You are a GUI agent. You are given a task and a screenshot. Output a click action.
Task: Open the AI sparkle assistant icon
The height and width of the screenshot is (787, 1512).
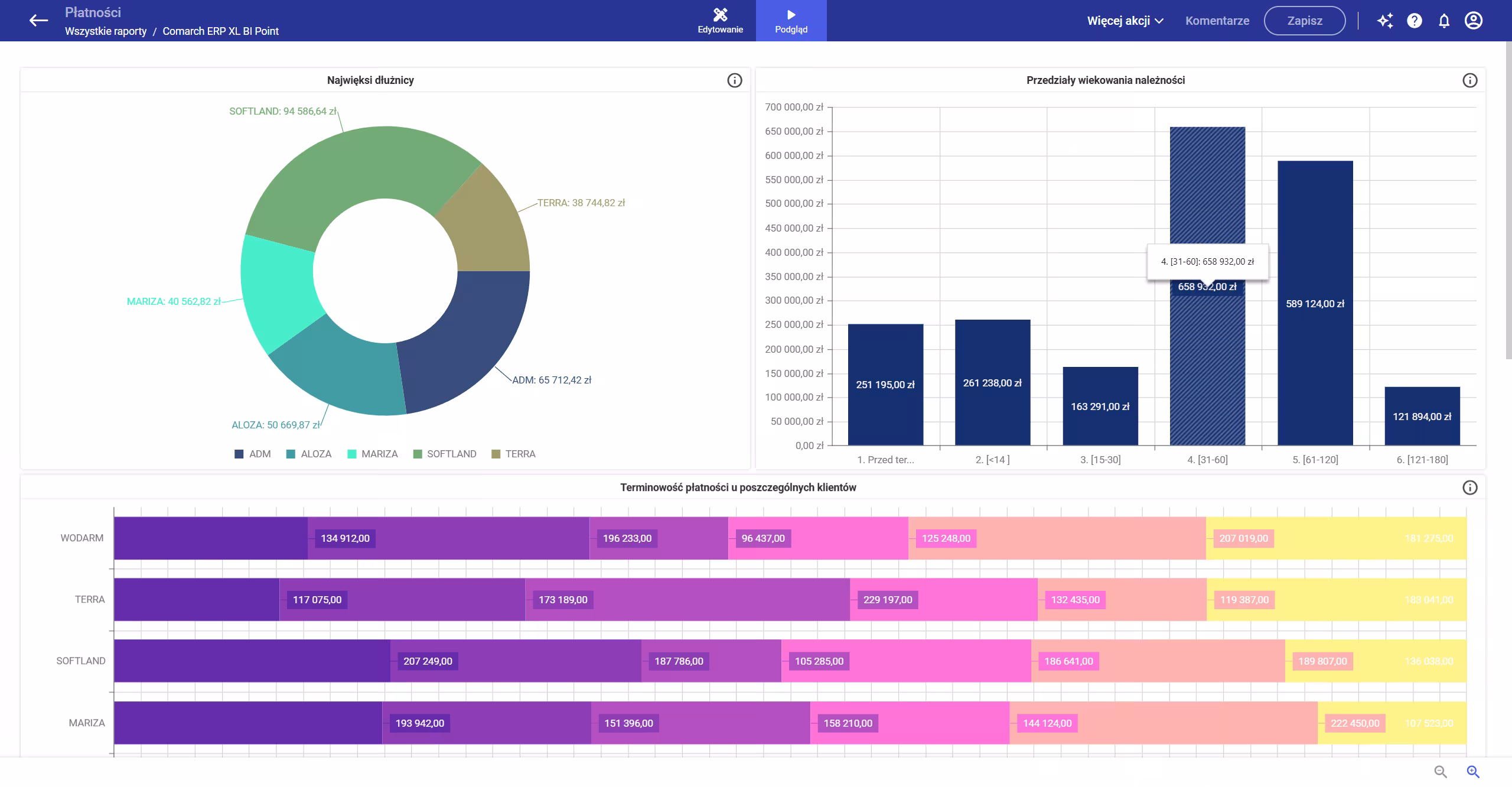coord(1385,21)
